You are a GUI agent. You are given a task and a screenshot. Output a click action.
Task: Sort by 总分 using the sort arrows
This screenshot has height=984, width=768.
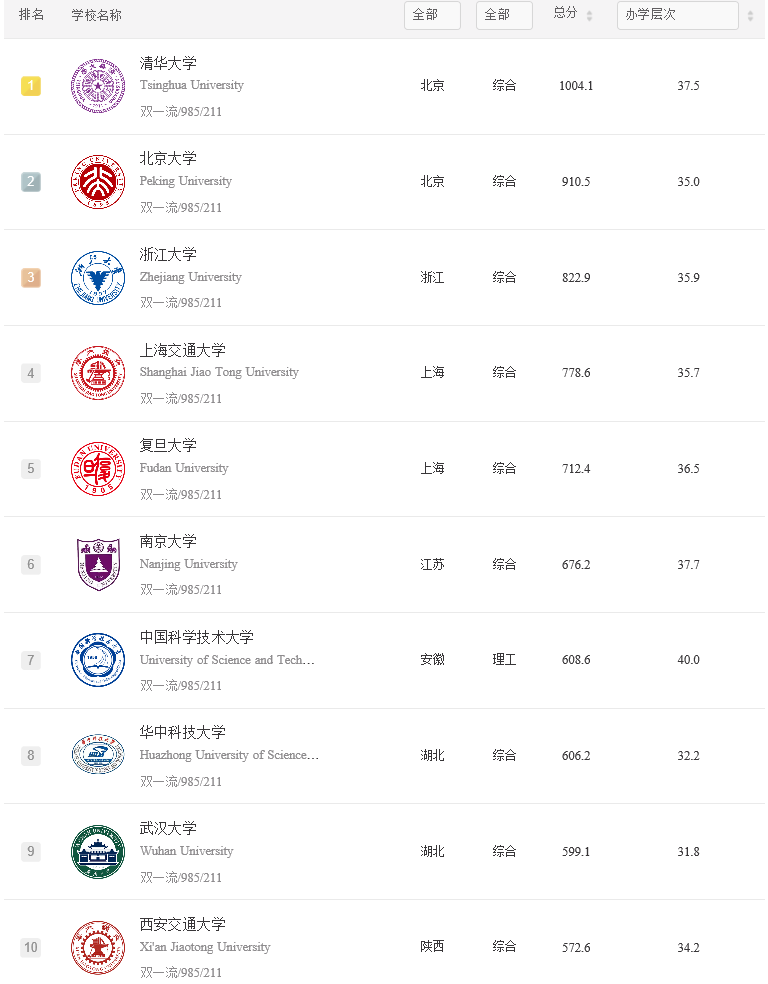pyautogui.click(x=589, y=16)
